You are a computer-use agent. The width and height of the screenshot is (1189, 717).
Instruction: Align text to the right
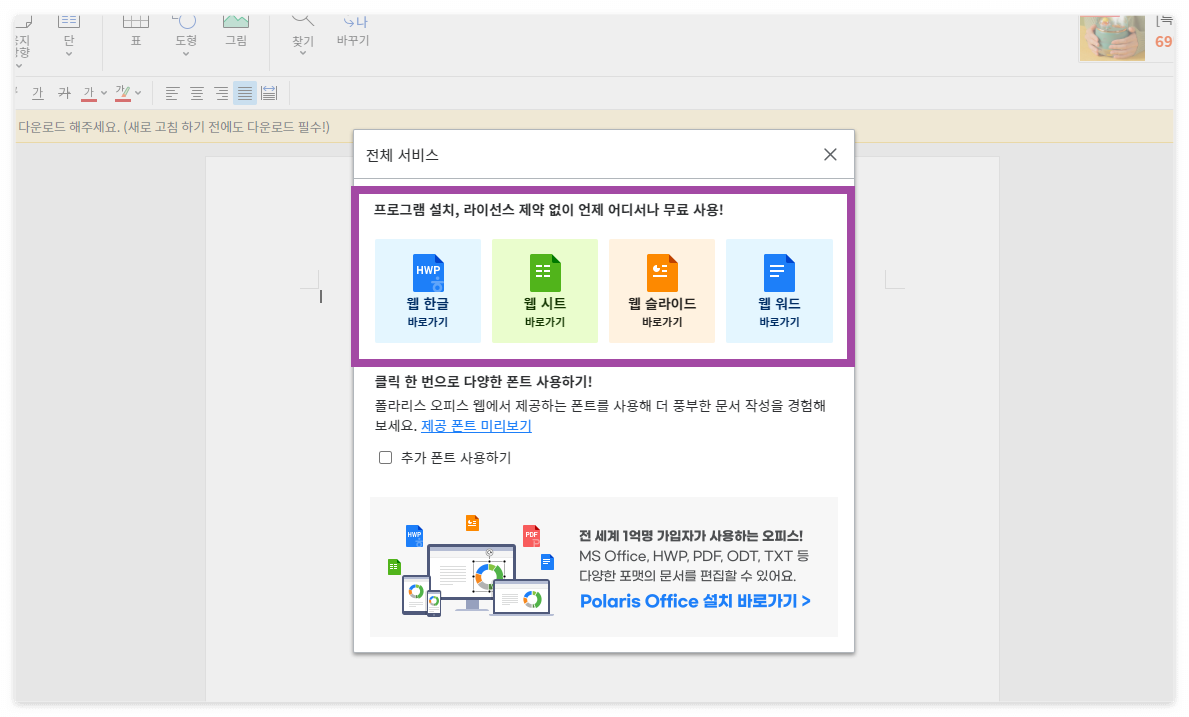(221, 93)
